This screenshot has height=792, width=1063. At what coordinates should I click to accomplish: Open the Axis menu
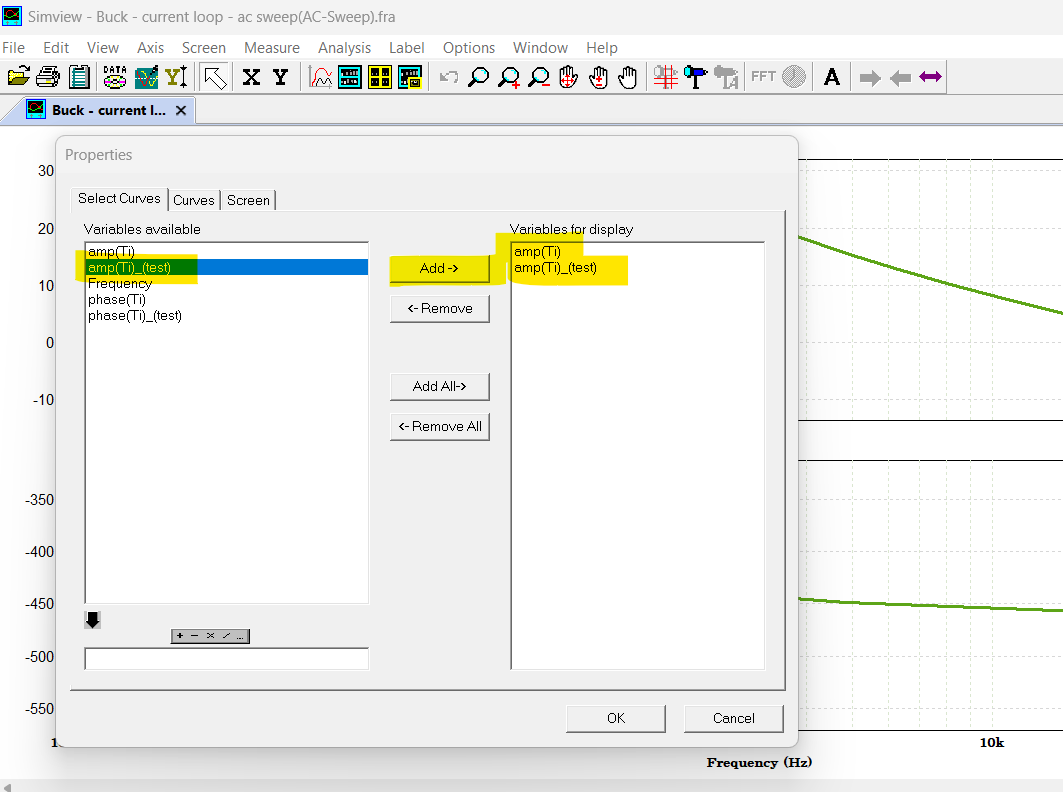point(150,47)
